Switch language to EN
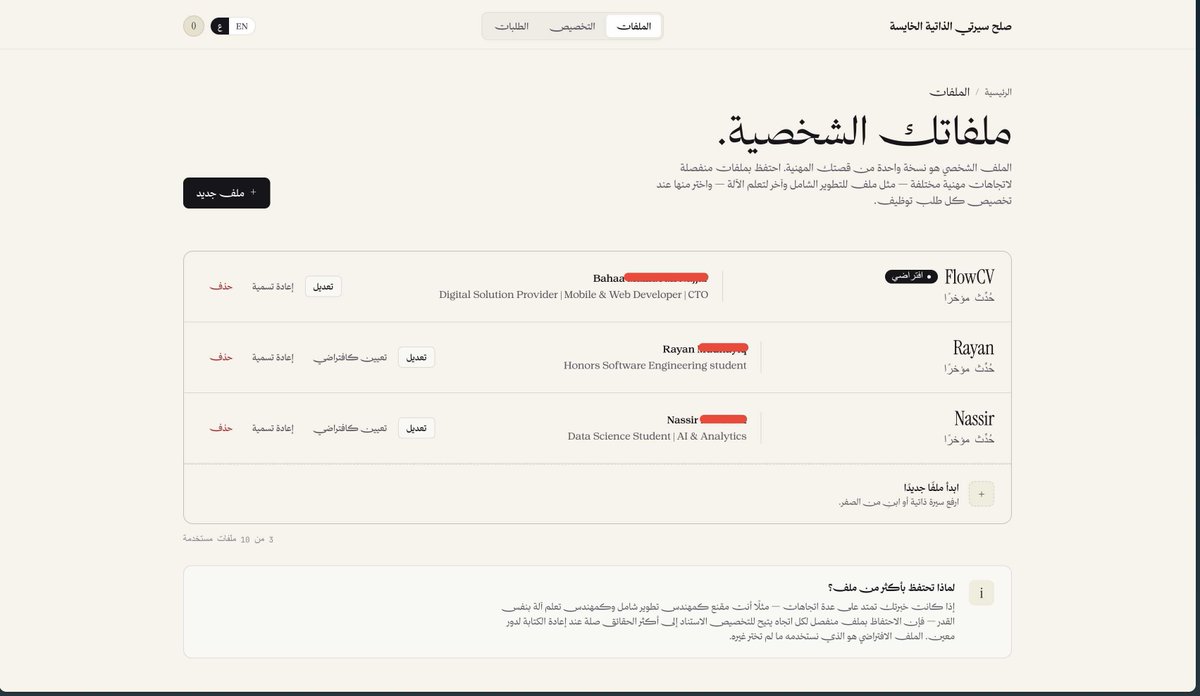The height and width of the screenshot is (696, 1200). coord(242,26)
